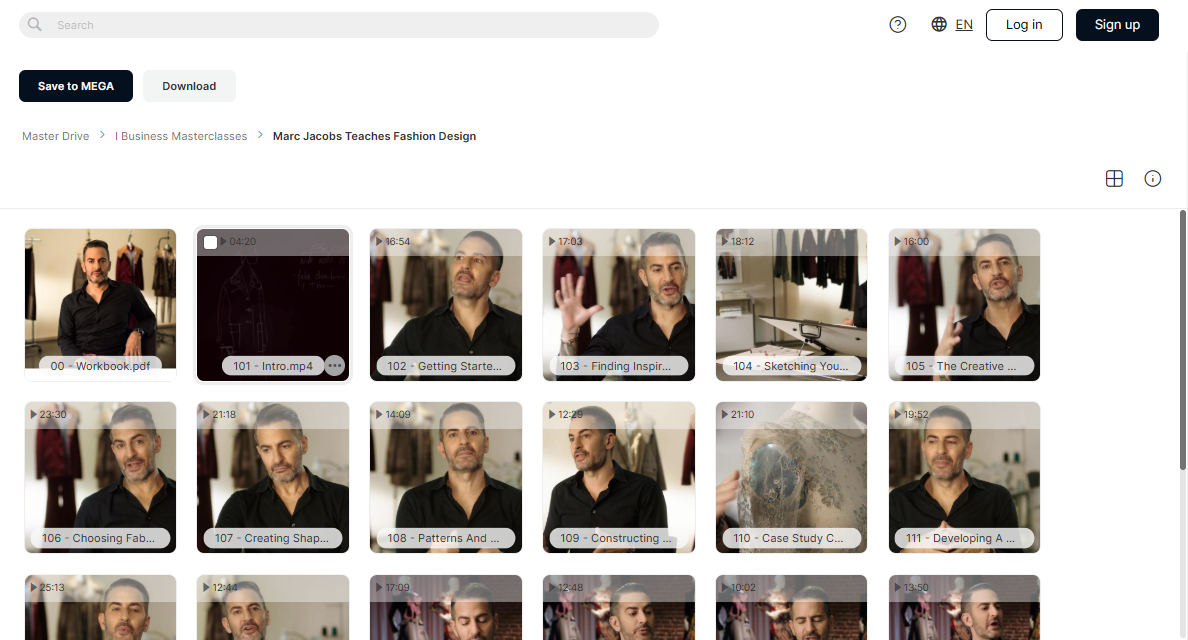Change language via EN link
Screen dimensions: 1188x640
964,24
